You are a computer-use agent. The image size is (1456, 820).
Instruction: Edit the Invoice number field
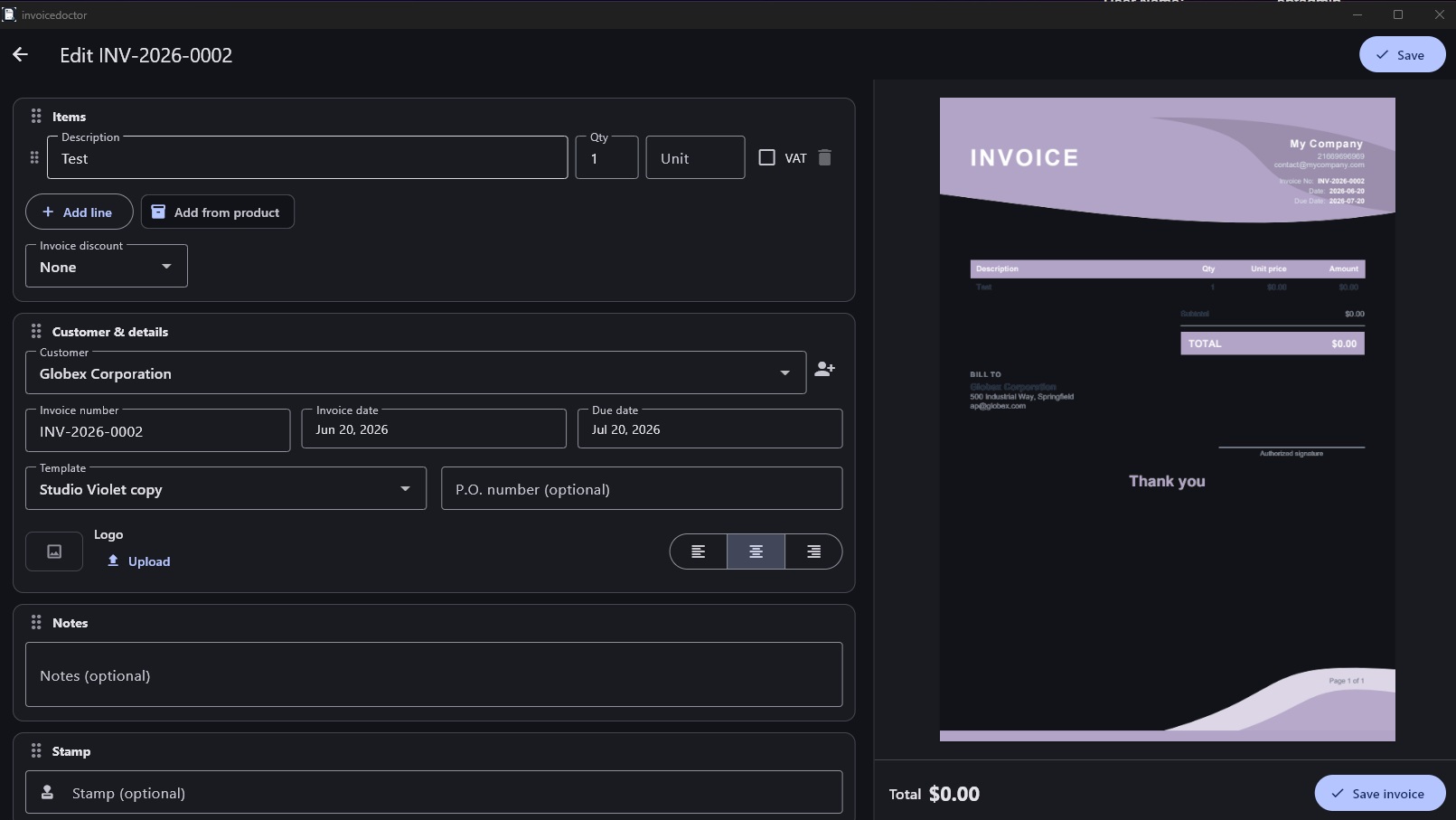click(157, 430)
